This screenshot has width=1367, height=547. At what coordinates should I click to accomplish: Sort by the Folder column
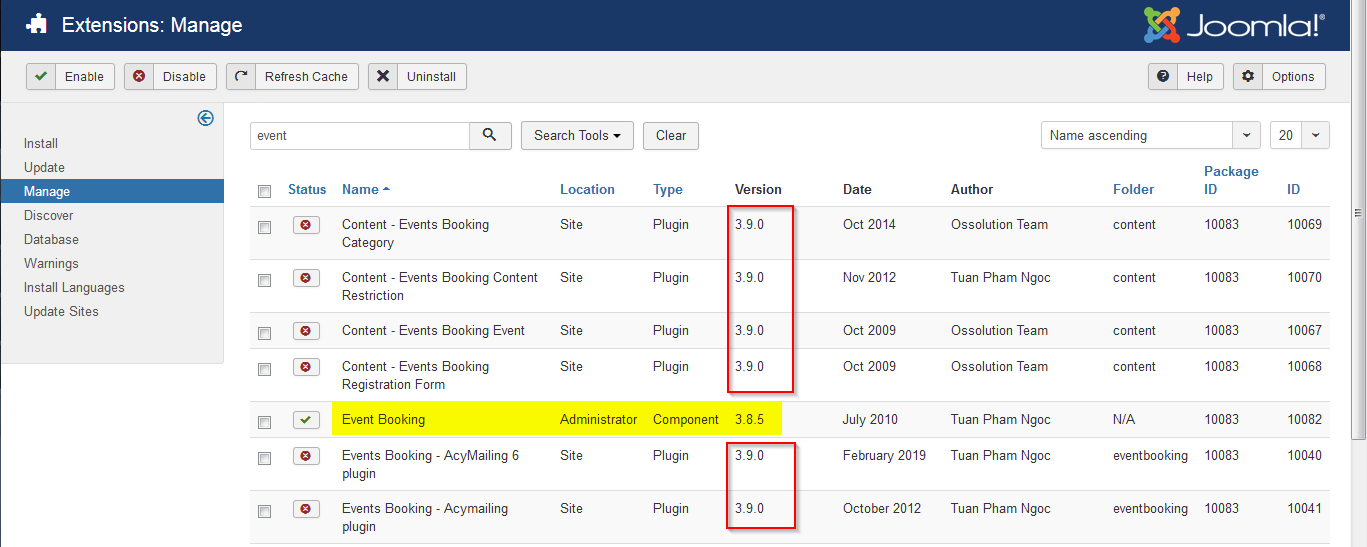coord(1133,189)
